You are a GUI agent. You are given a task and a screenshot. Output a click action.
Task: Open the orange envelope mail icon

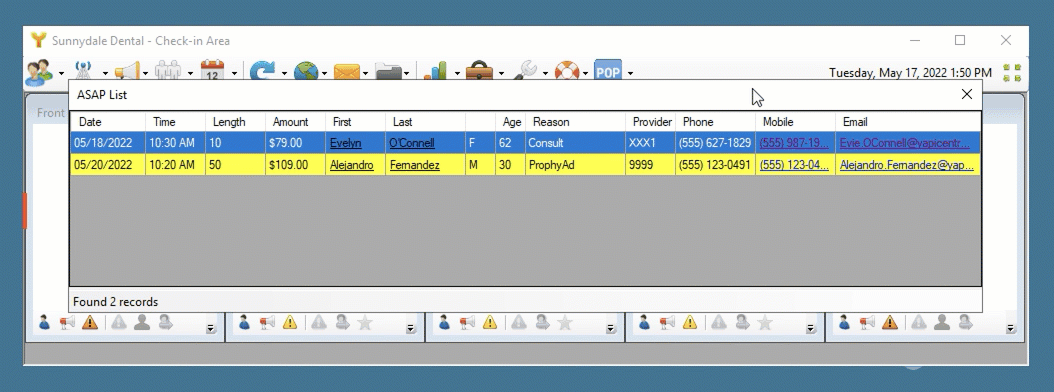coord(346,71)
